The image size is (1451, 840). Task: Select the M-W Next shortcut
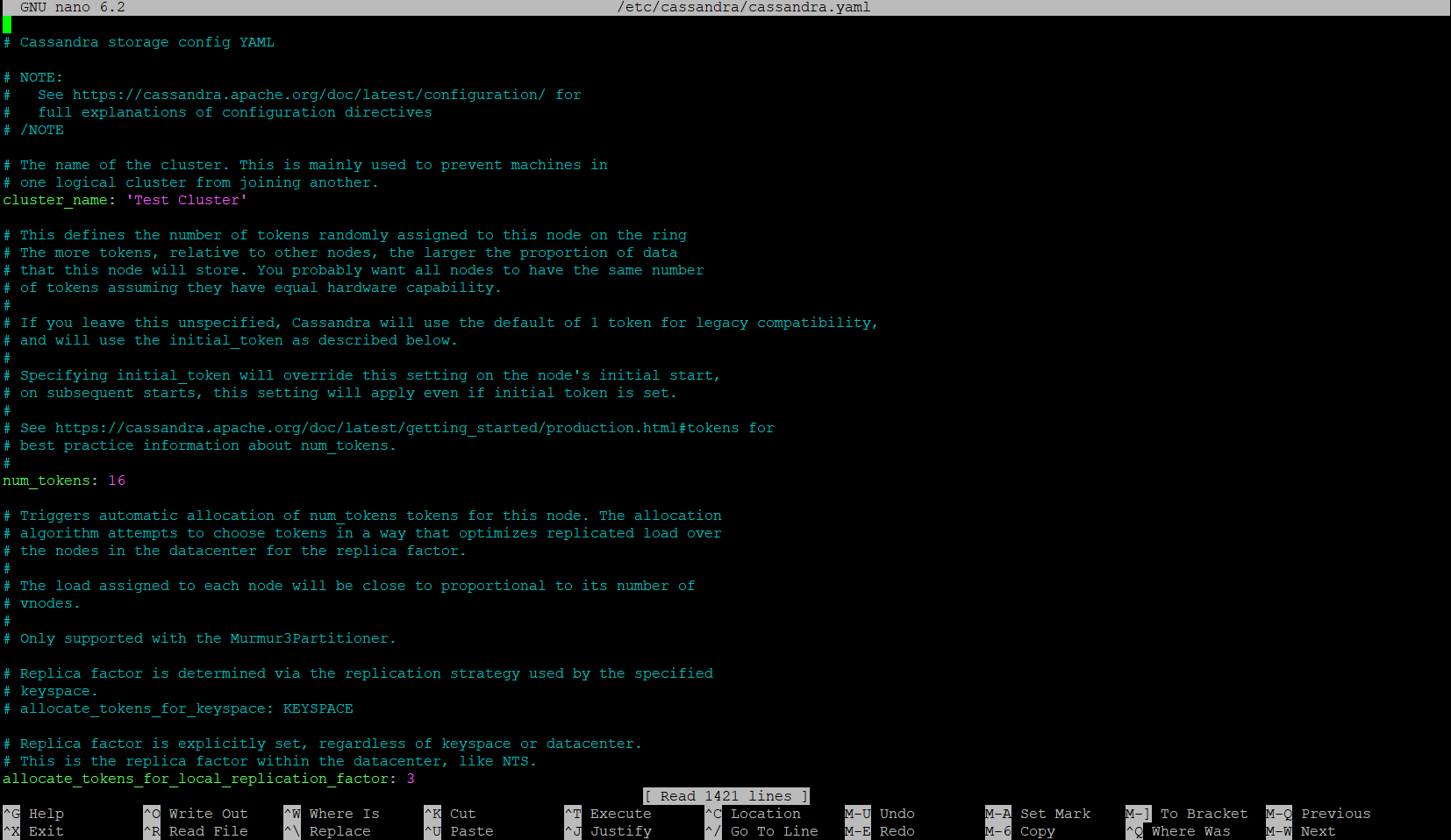(x=1301, y=831)
